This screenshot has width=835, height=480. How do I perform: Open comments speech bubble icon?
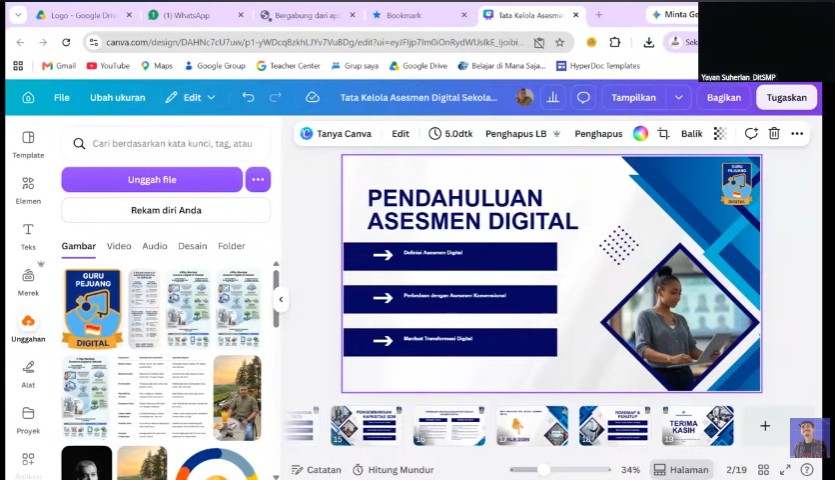pos(584,97)
